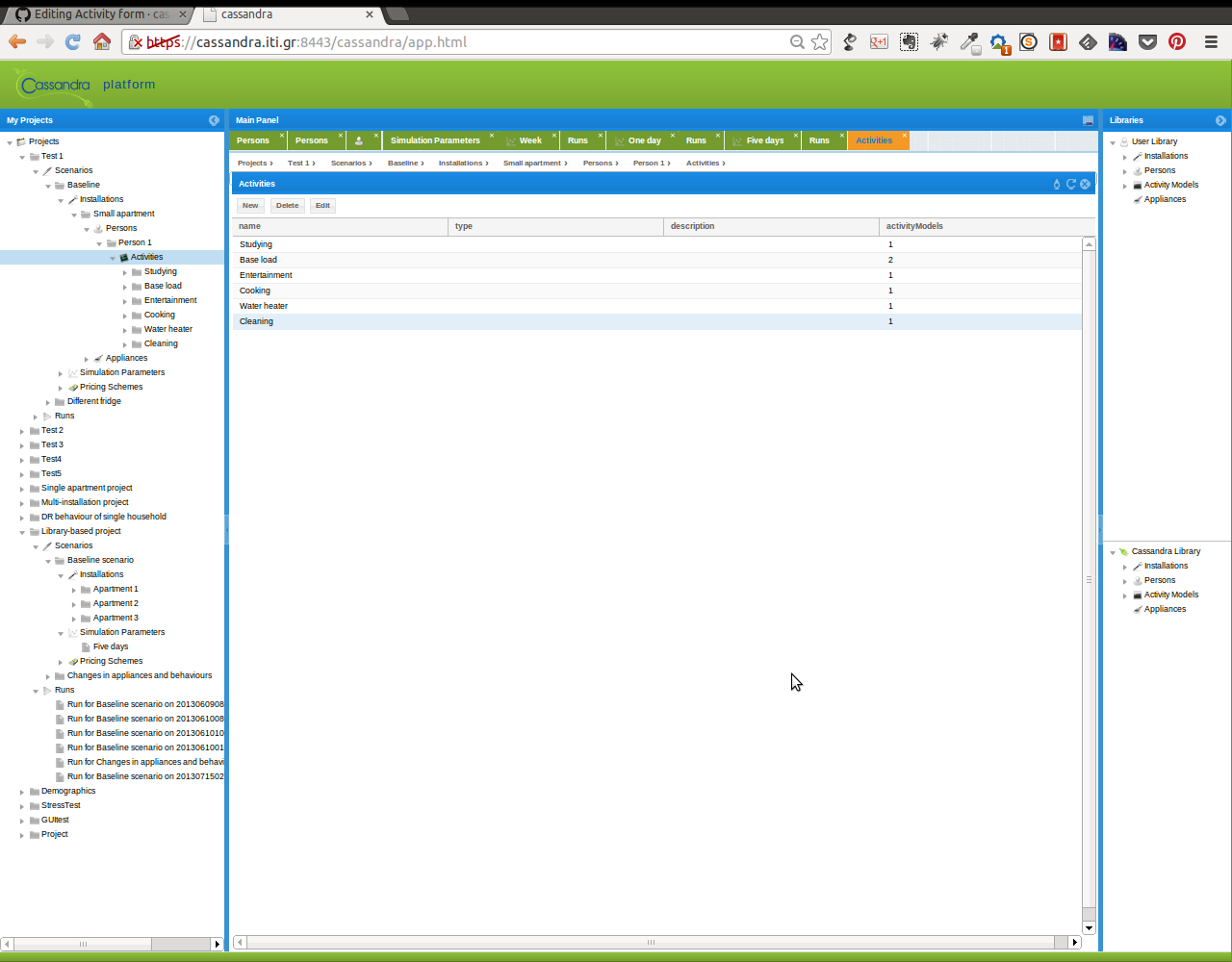Screen dimensions: 1232x962
Task: Collapse the Cassandra Library node
Action: [1113, 552]
